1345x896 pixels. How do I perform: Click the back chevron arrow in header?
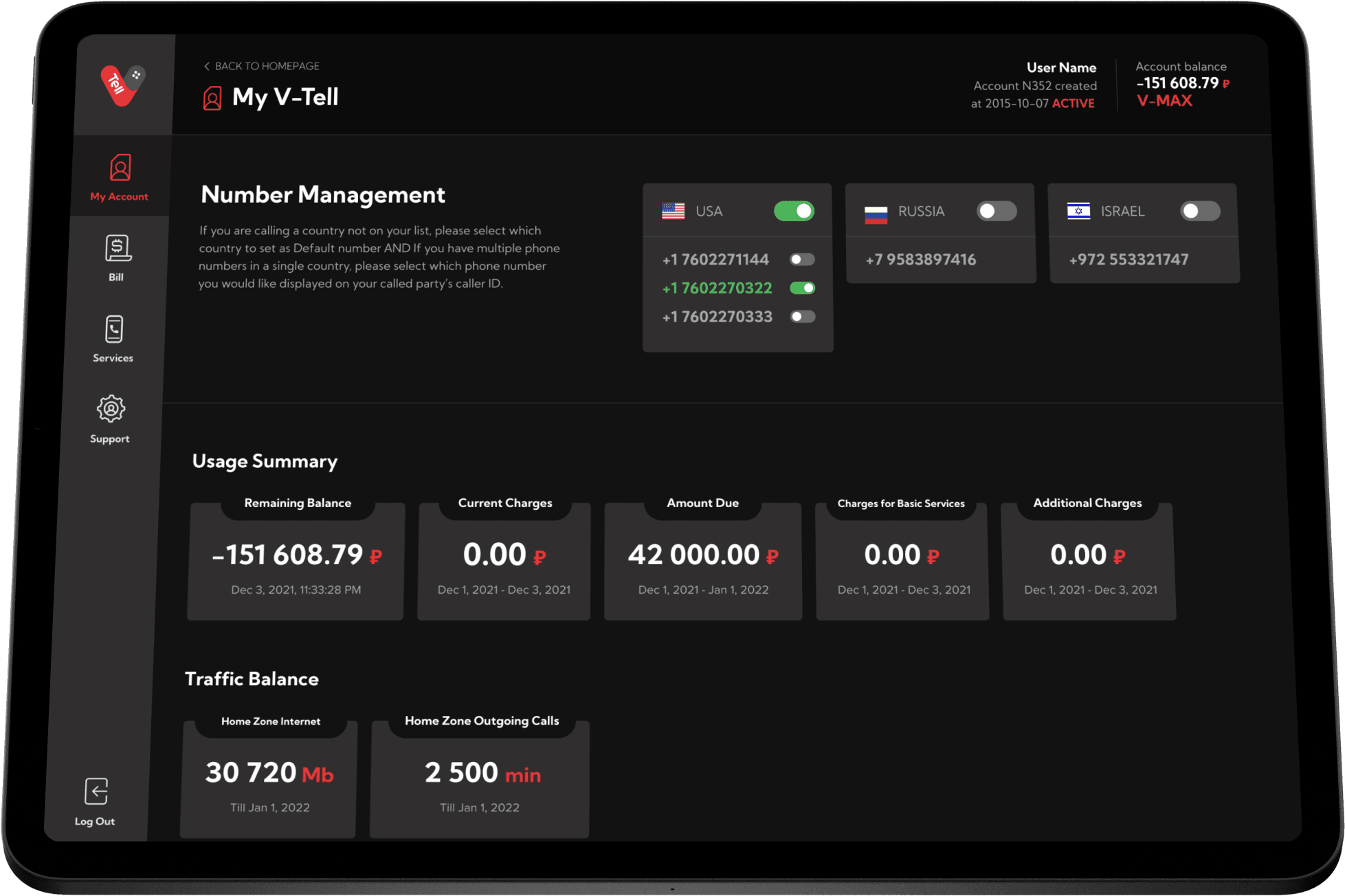(x=206, y=67)
